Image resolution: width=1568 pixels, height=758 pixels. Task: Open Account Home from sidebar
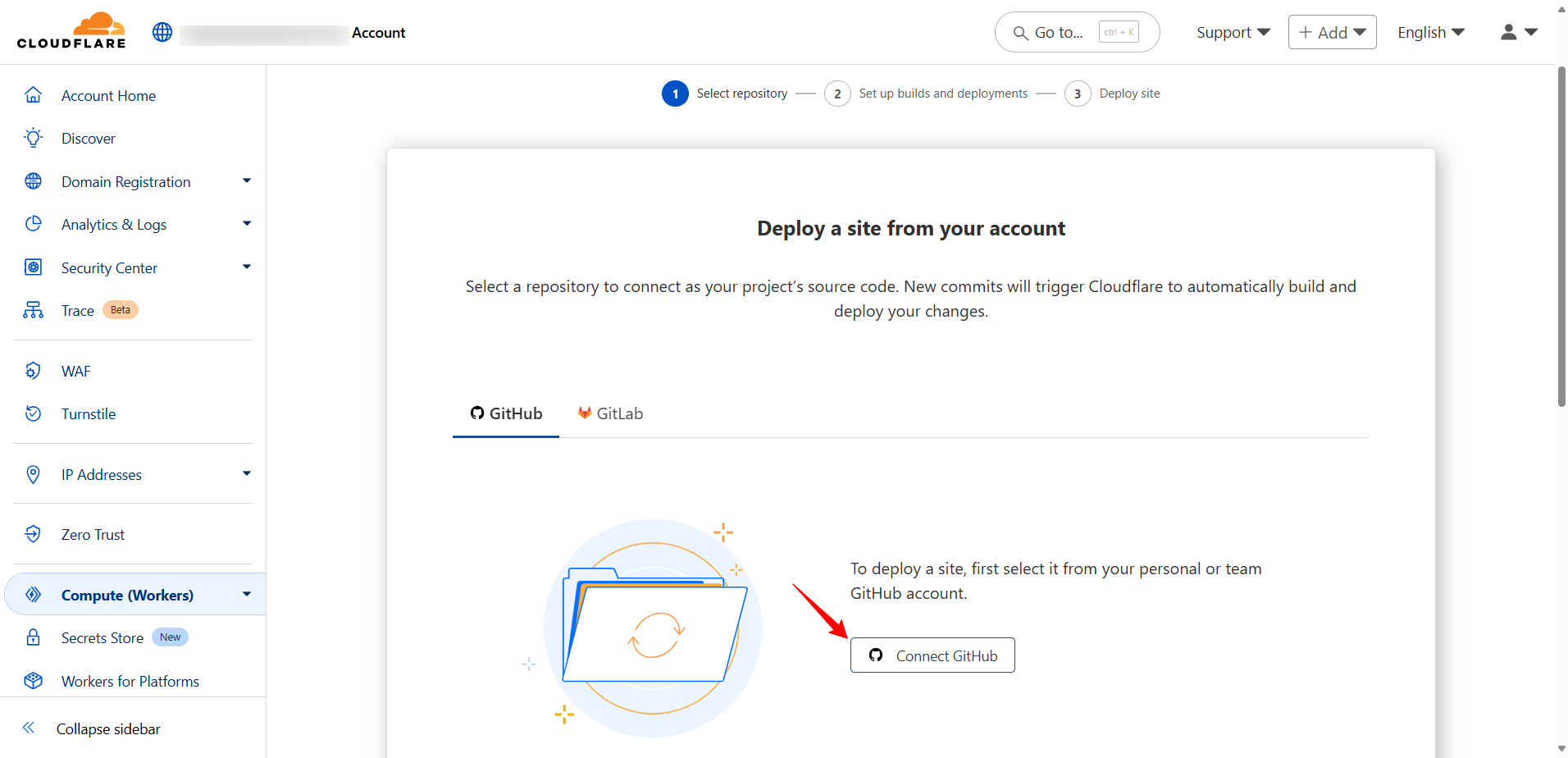(x=108, y=96)
